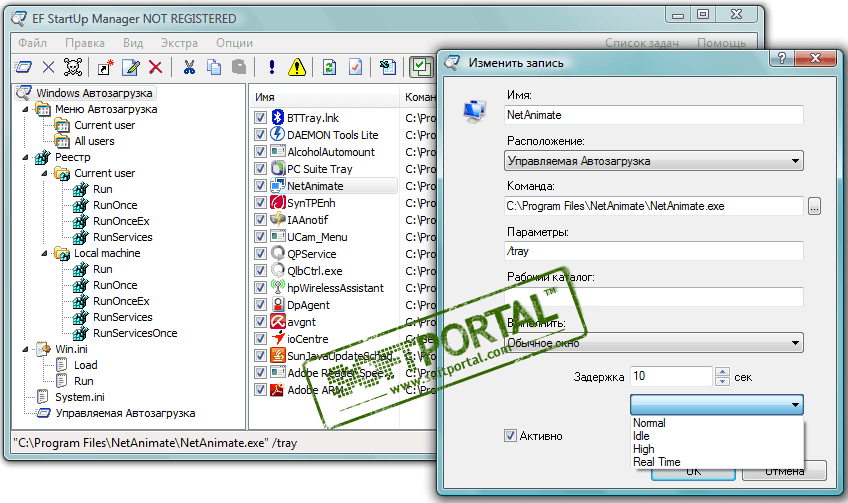Image resolution: width=848 pixels, height=503 pixels.
Task: Collapse the priority combo box arrow
Action: 795,405
